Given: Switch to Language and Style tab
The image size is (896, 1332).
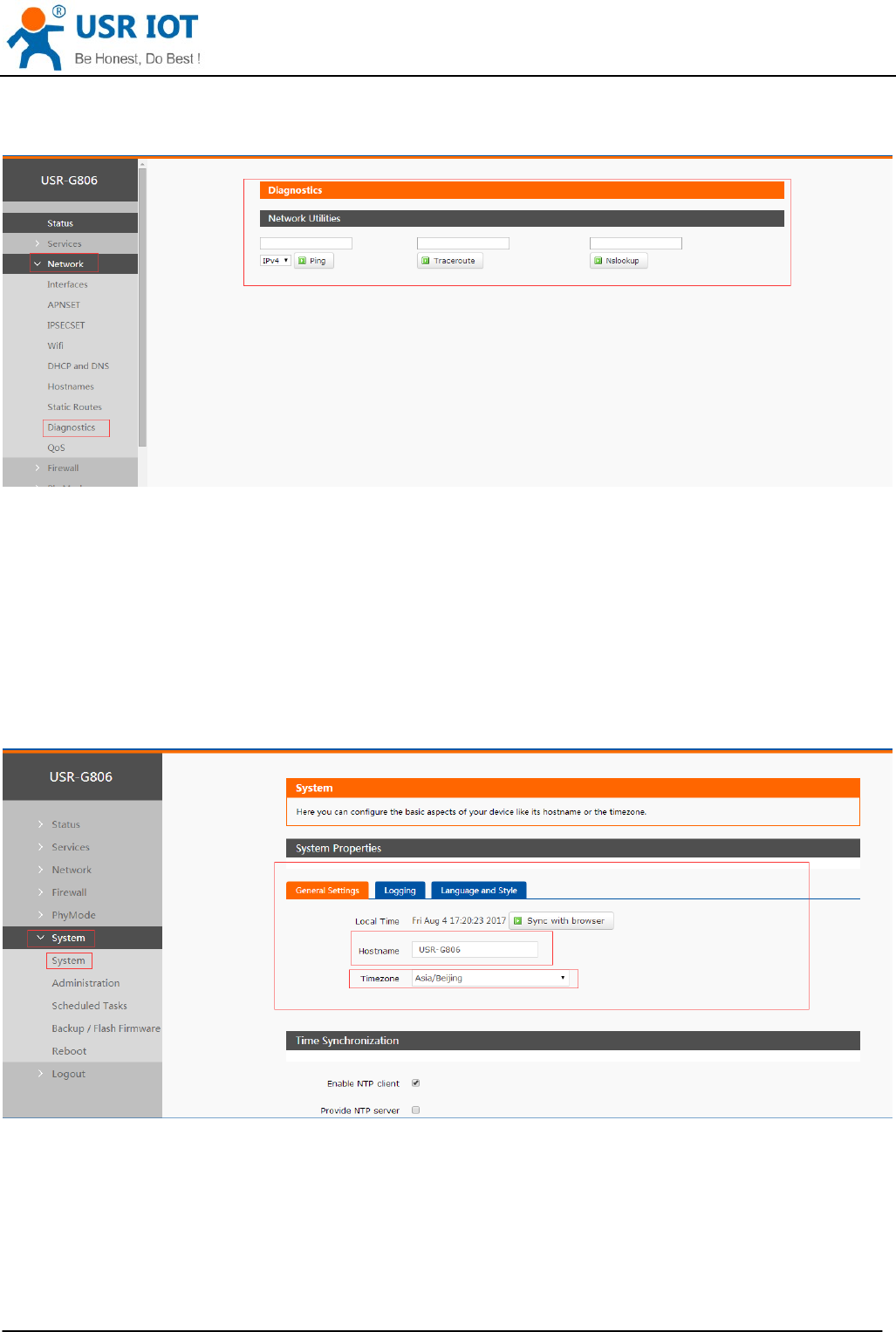Looking at the screenshot, I should 478,891.
